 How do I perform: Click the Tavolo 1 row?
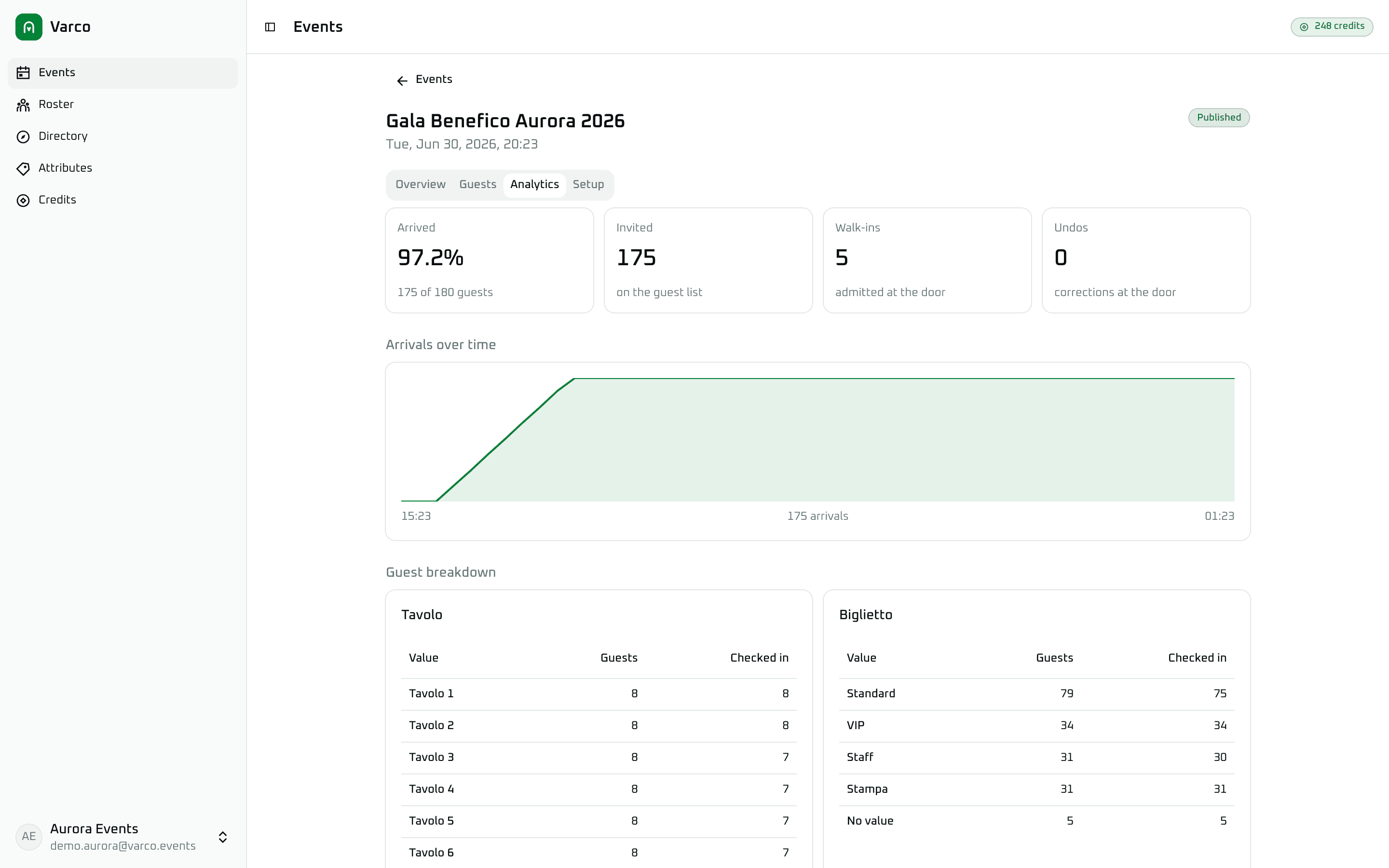coord(599,693)
